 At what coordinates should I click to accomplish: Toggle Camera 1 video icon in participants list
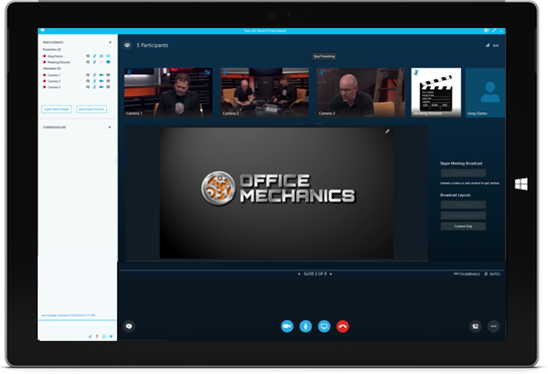101,75
